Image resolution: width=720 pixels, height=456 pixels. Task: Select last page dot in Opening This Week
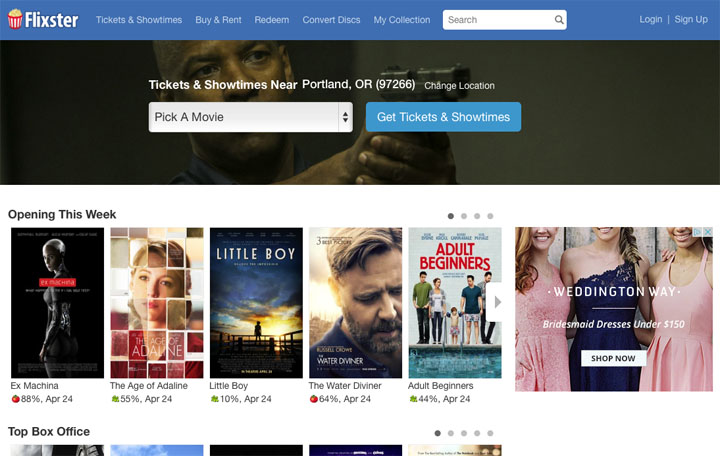click(490, 216)
